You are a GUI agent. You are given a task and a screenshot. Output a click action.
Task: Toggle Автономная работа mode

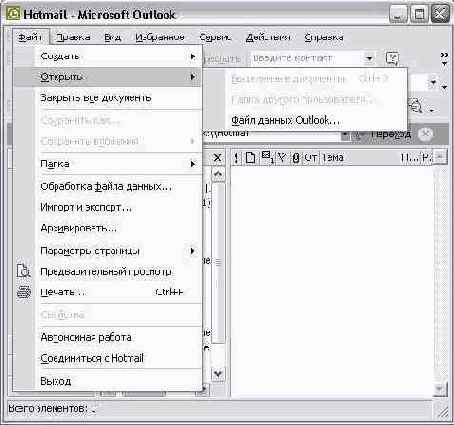tap(108, 337)
